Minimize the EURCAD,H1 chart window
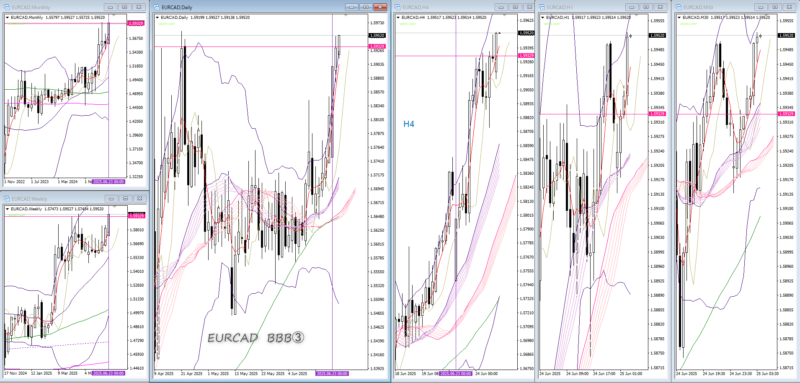800x383 pixels. (x=633, y=7)
